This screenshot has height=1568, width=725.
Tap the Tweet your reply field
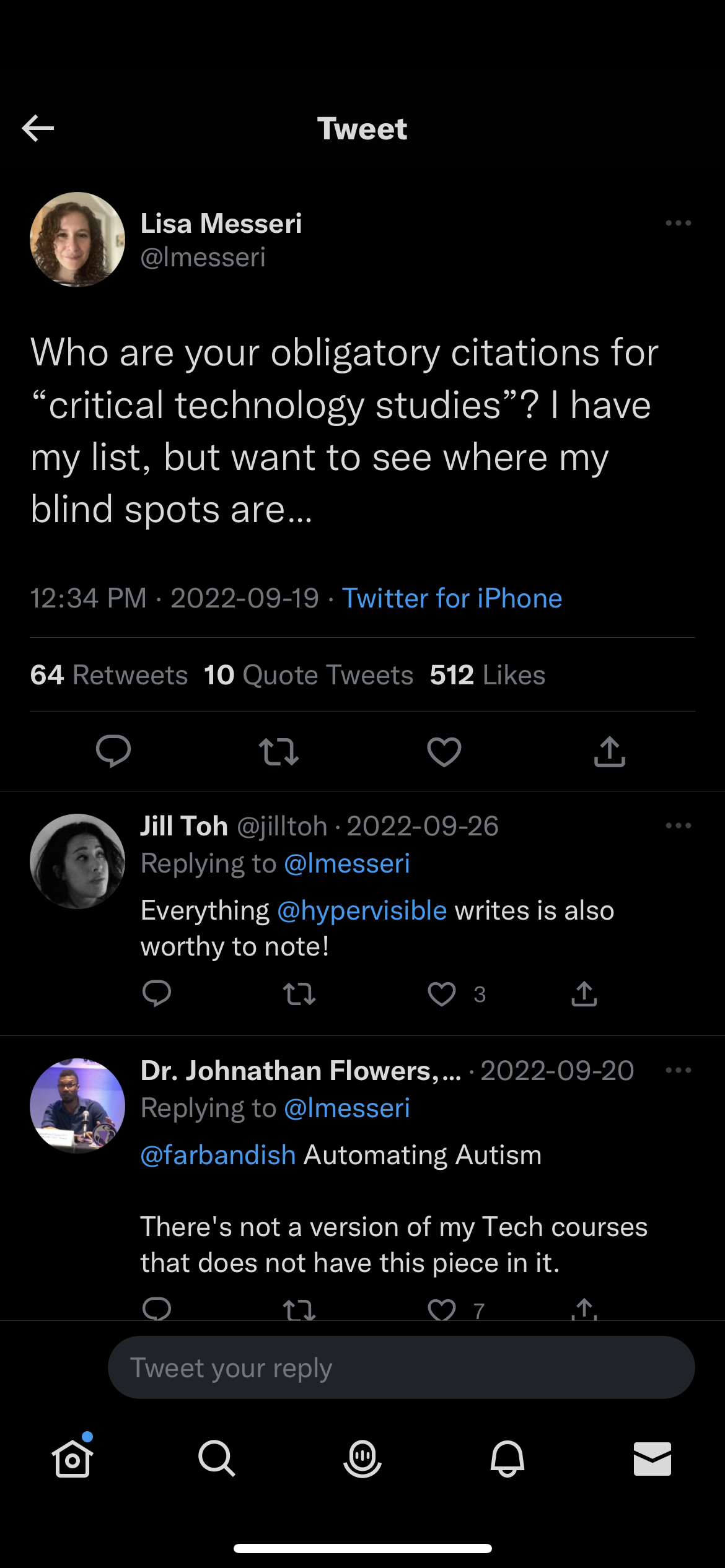pos(401,1367)
